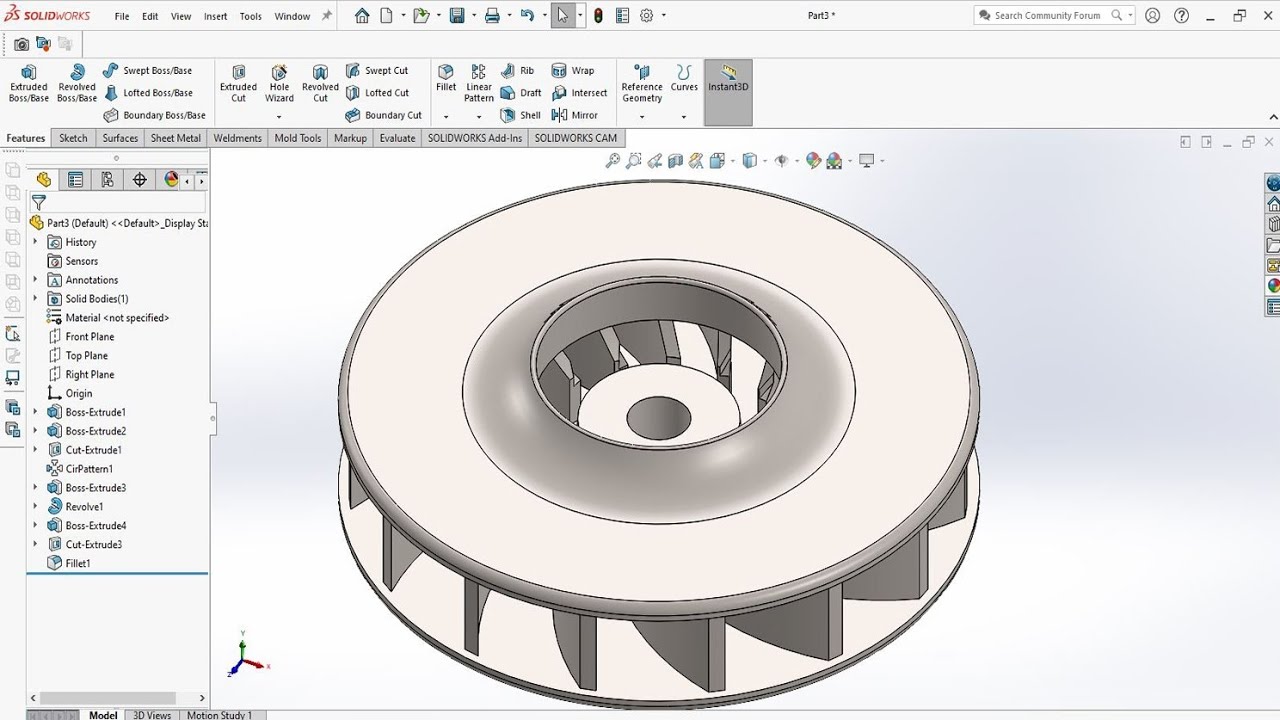Select the Extruded Boss/Base tool

(x=29, y=83)
